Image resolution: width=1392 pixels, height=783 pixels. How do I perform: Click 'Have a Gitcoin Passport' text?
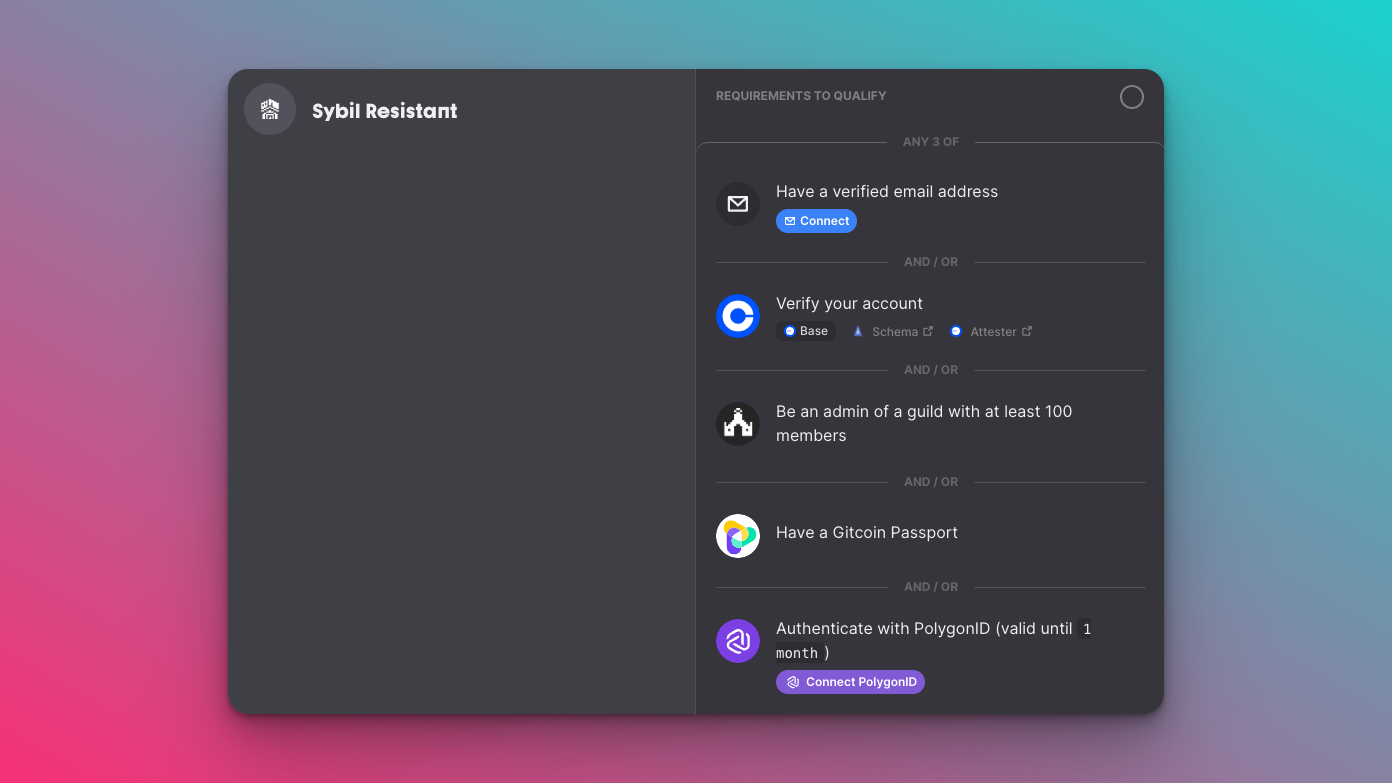pyautogui.click(x=867, y=533)
